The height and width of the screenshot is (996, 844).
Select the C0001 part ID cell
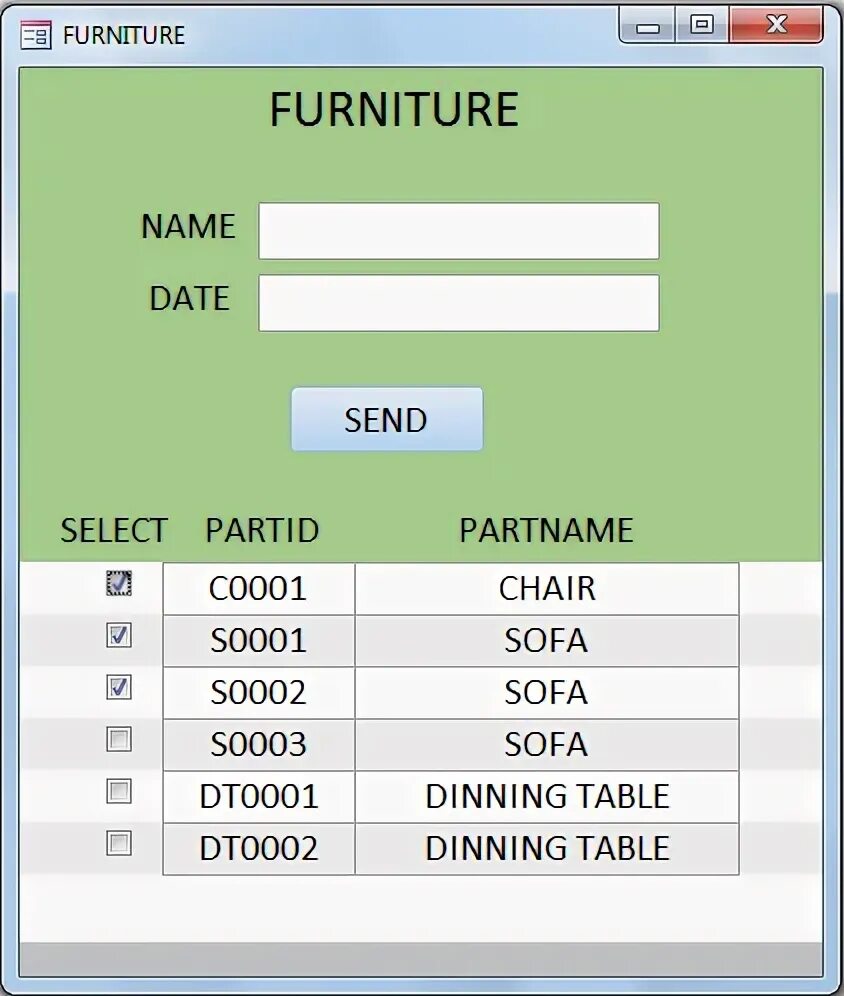click(258, 588)
